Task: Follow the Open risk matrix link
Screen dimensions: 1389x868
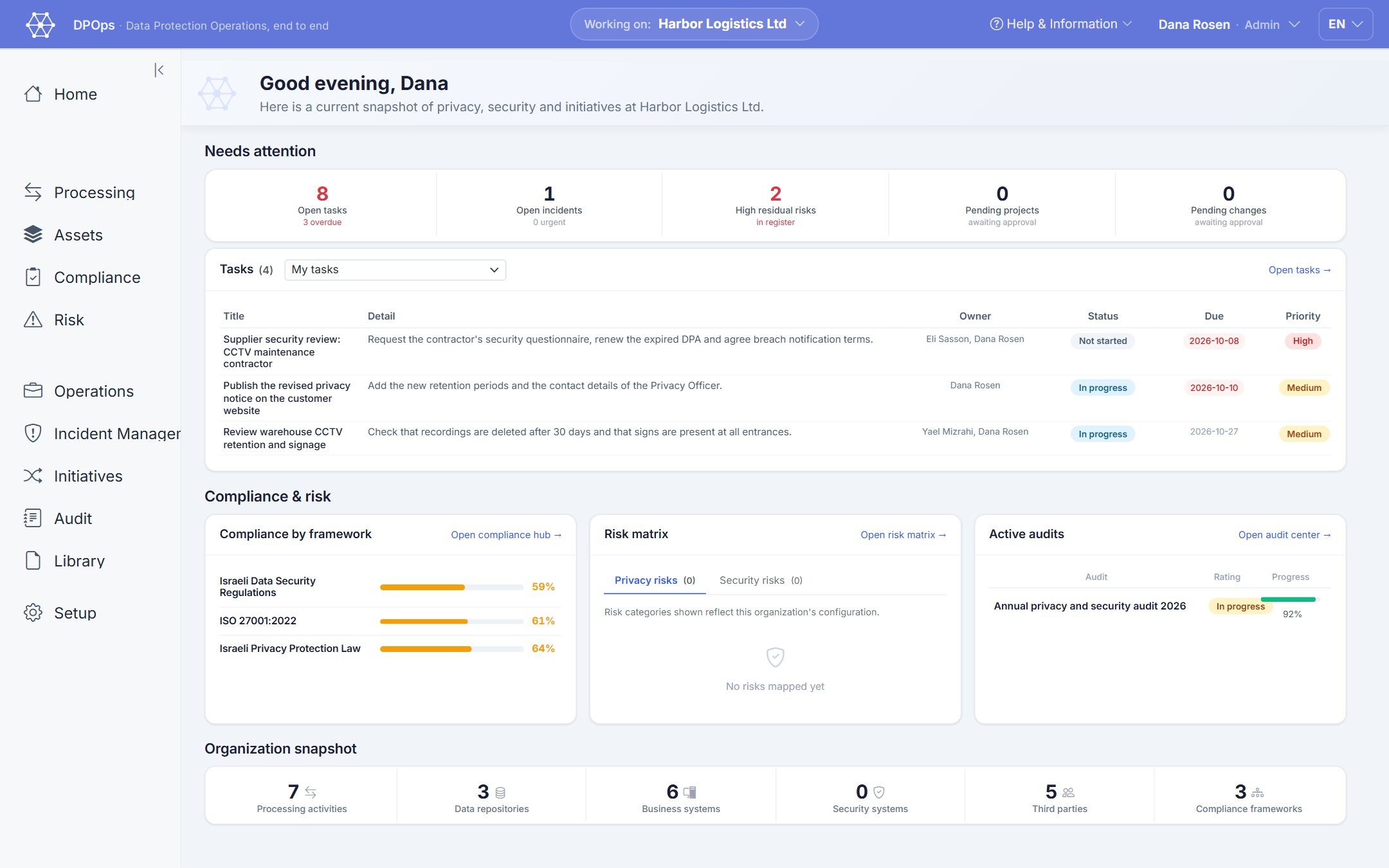Action: click(x=903, y=534)
